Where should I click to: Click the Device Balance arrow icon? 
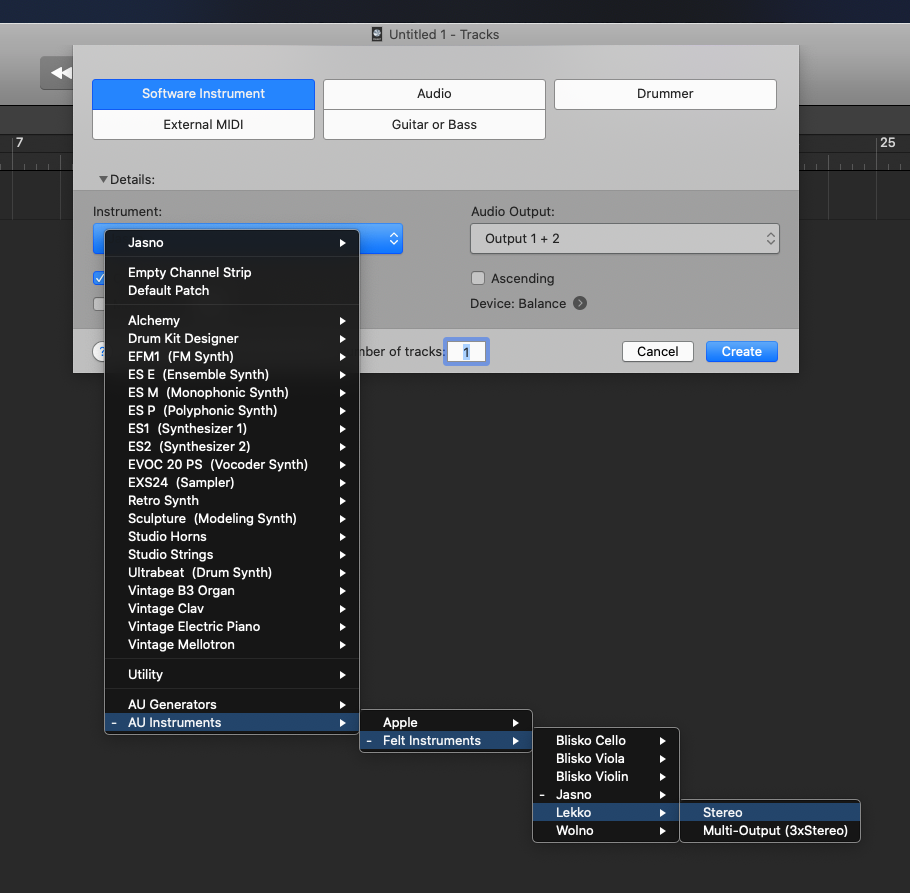point(580,303)
